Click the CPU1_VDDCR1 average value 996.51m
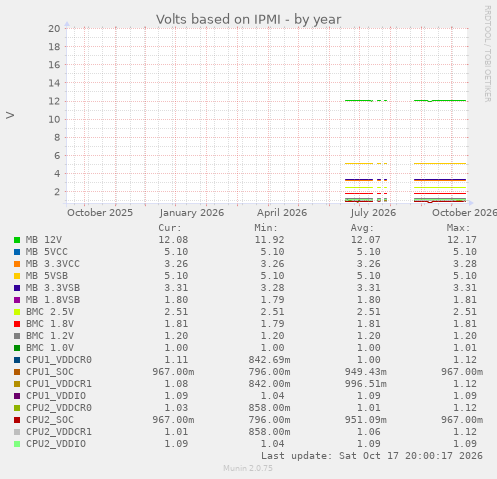This screenshot has width=497, height=479. (x=366, y=384)
